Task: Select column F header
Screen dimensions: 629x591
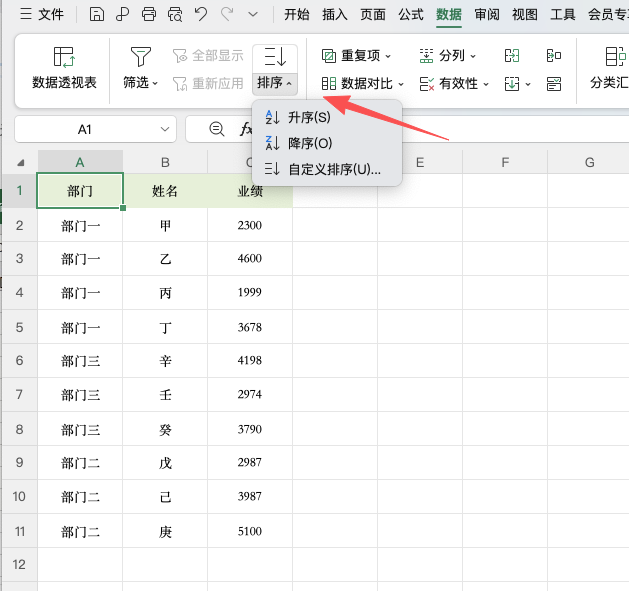Action: [505, 162]
